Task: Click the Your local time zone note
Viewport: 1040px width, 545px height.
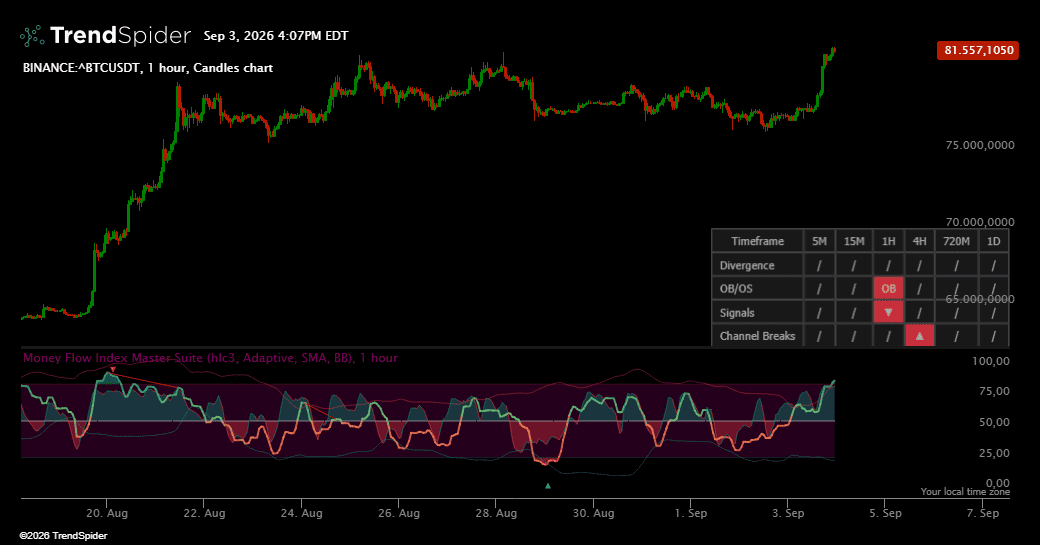Action: (965, 491)
